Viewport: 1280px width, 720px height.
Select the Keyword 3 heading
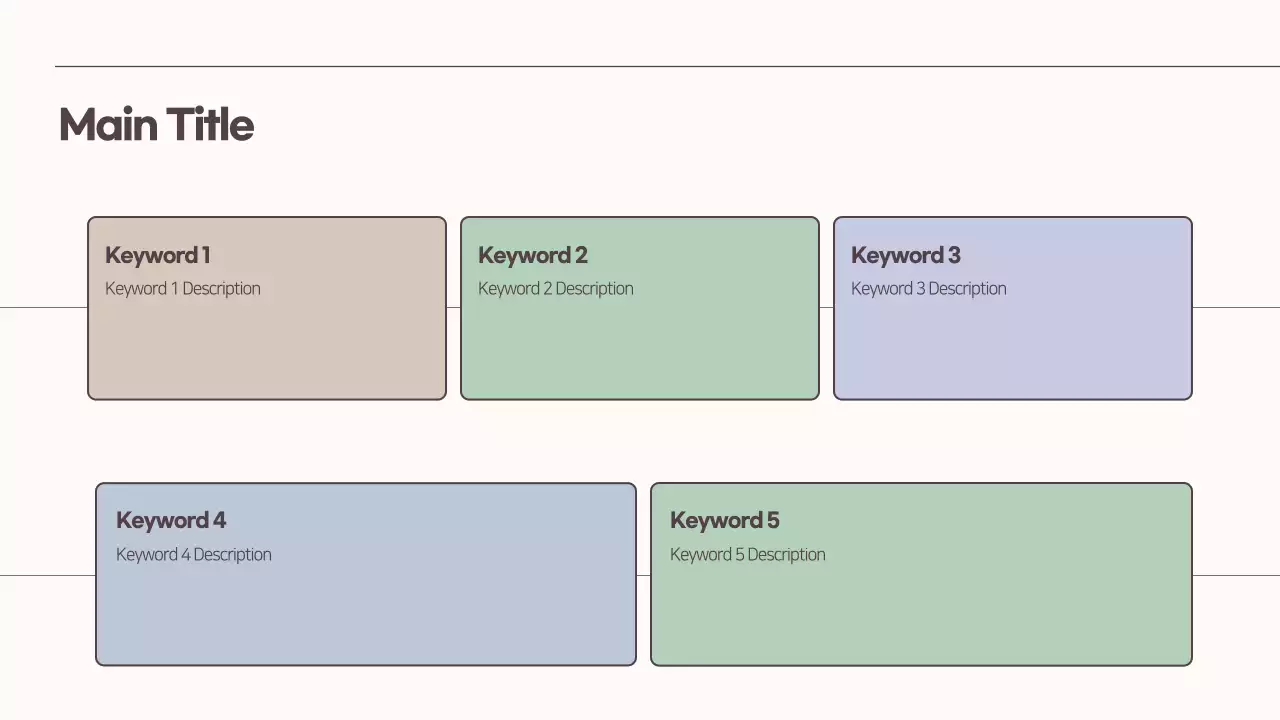point(905,255)
